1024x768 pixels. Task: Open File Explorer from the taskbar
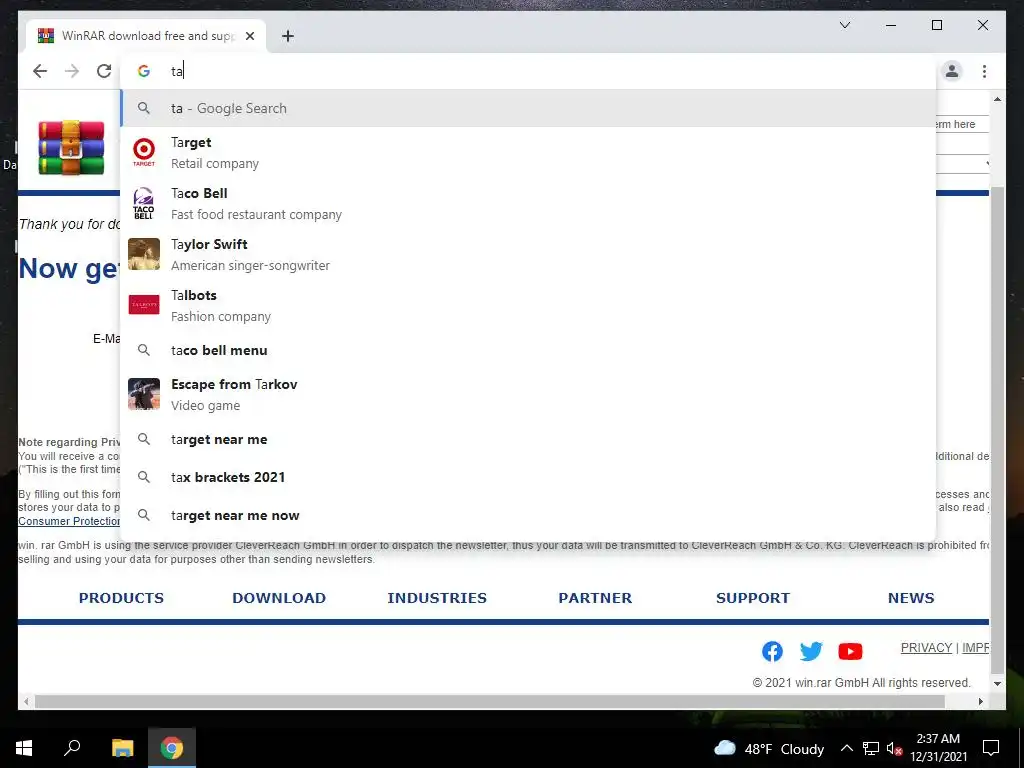click(x=122, y=748)
